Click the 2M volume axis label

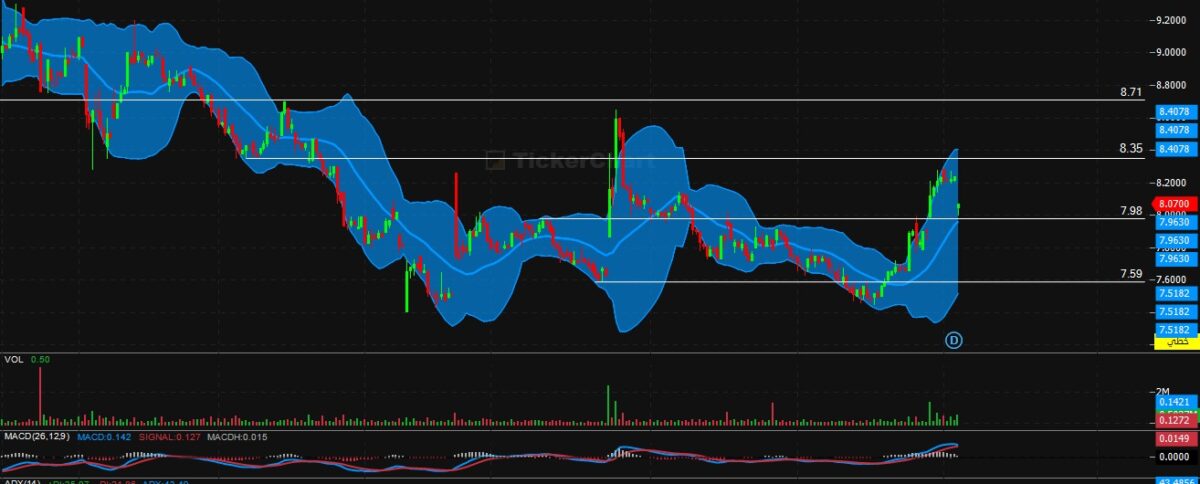click(x=1163, y=390)
